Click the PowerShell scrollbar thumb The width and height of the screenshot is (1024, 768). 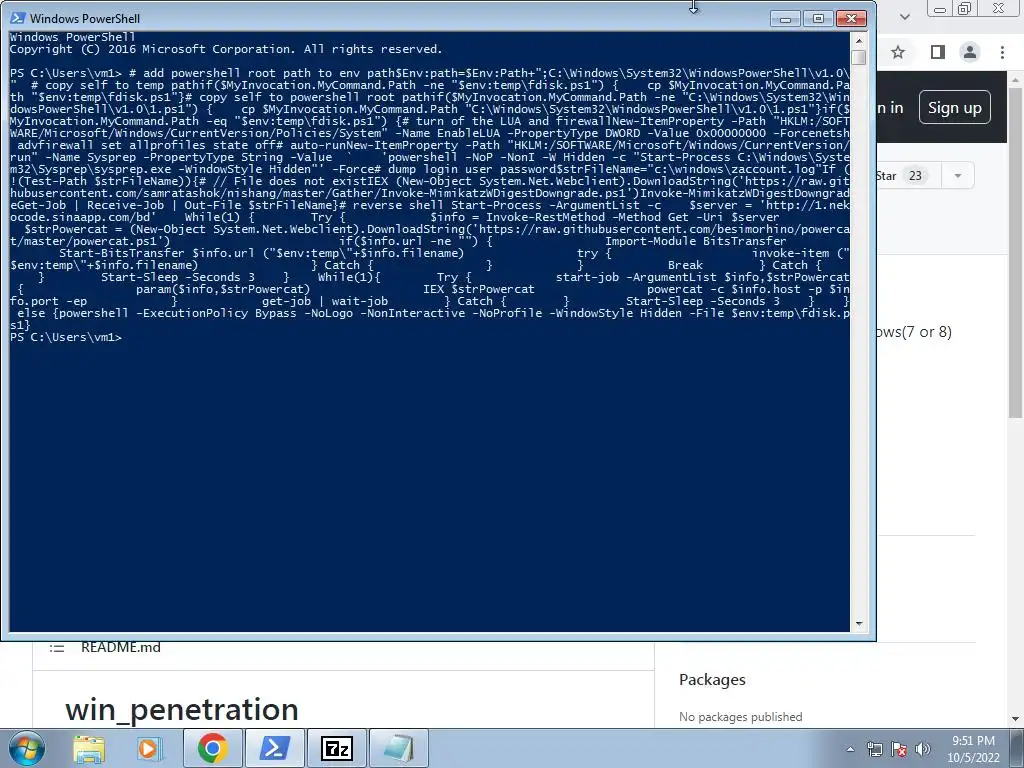coord(859,57)
